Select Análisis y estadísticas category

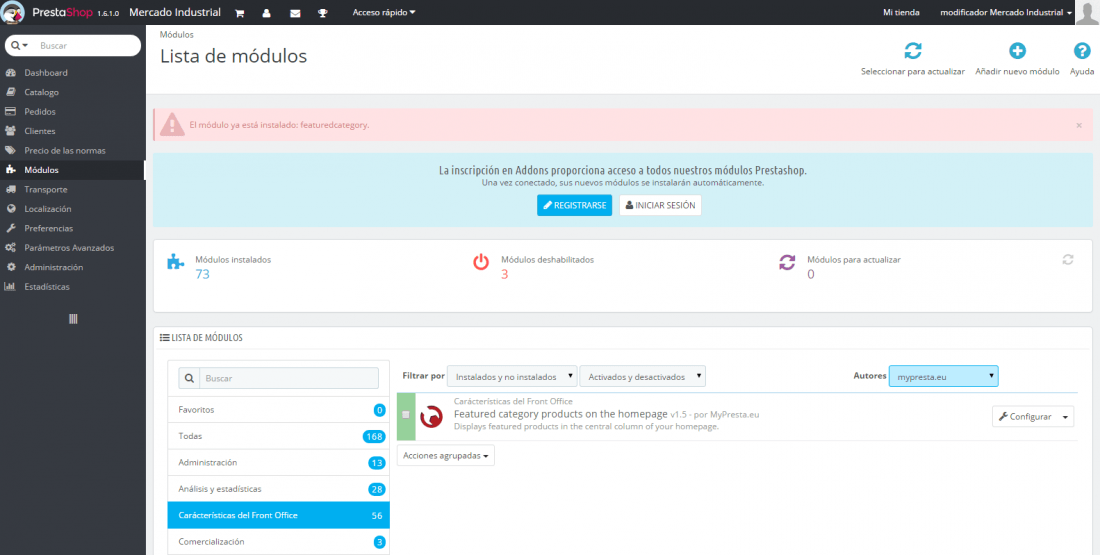pyautogui.click(x=279, y=489)
